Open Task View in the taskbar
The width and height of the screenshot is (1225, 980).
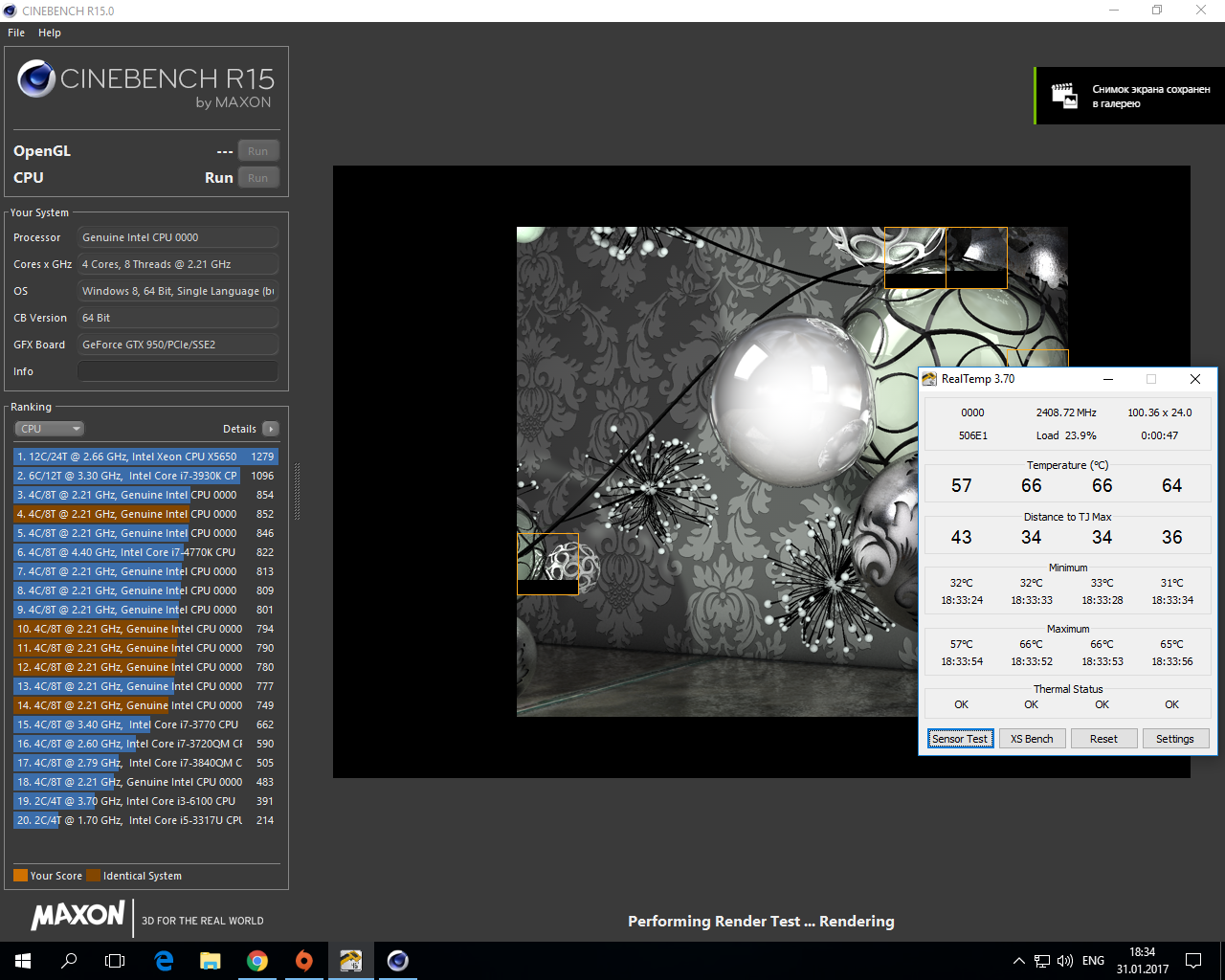115,961
